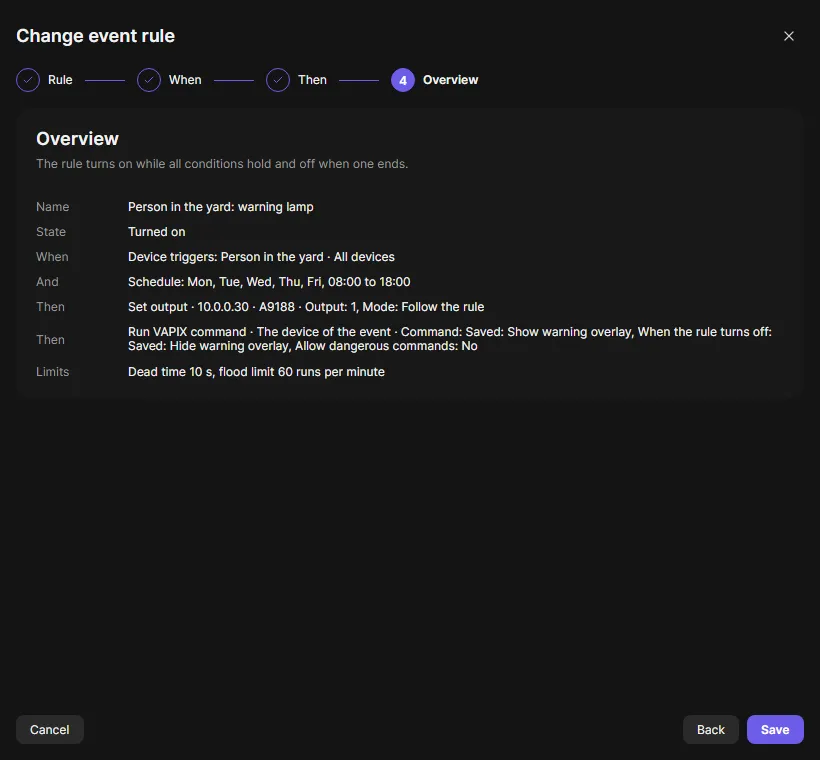Click the rule conditions description sentence
Screen dimensions: 820x760
pyautogui.click(x=222, y=164)
